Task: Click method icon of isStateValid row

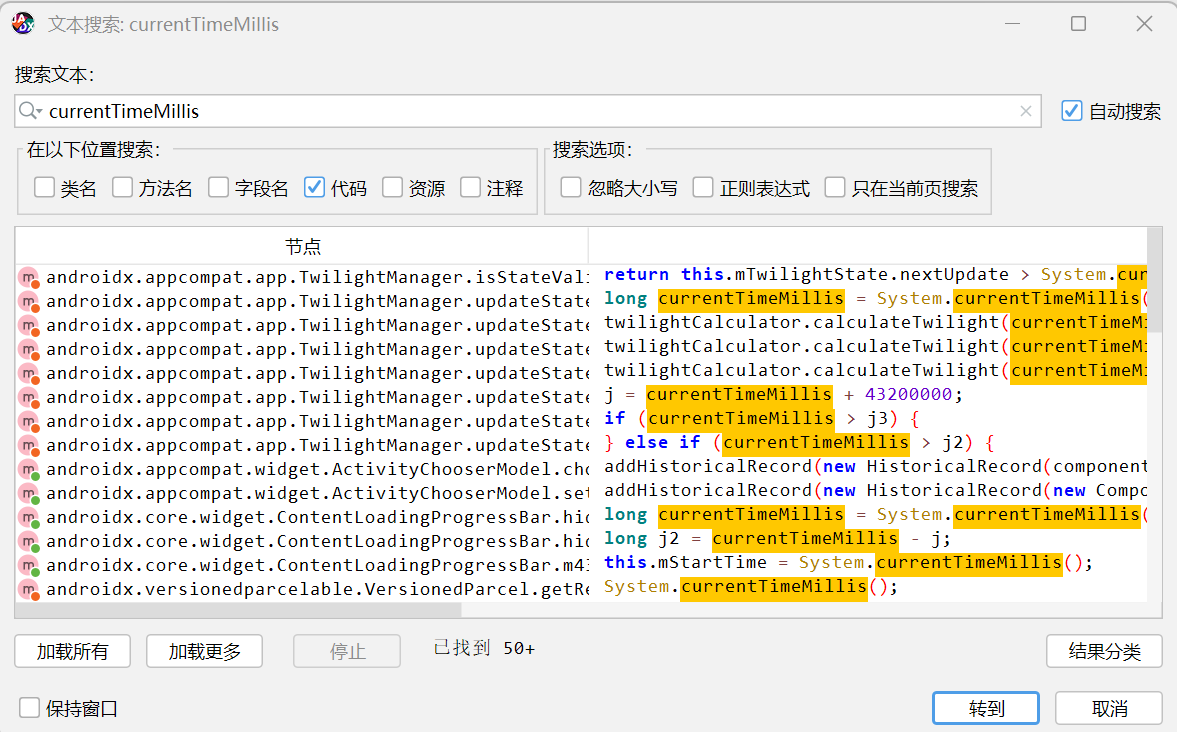Action: [28, 278]
